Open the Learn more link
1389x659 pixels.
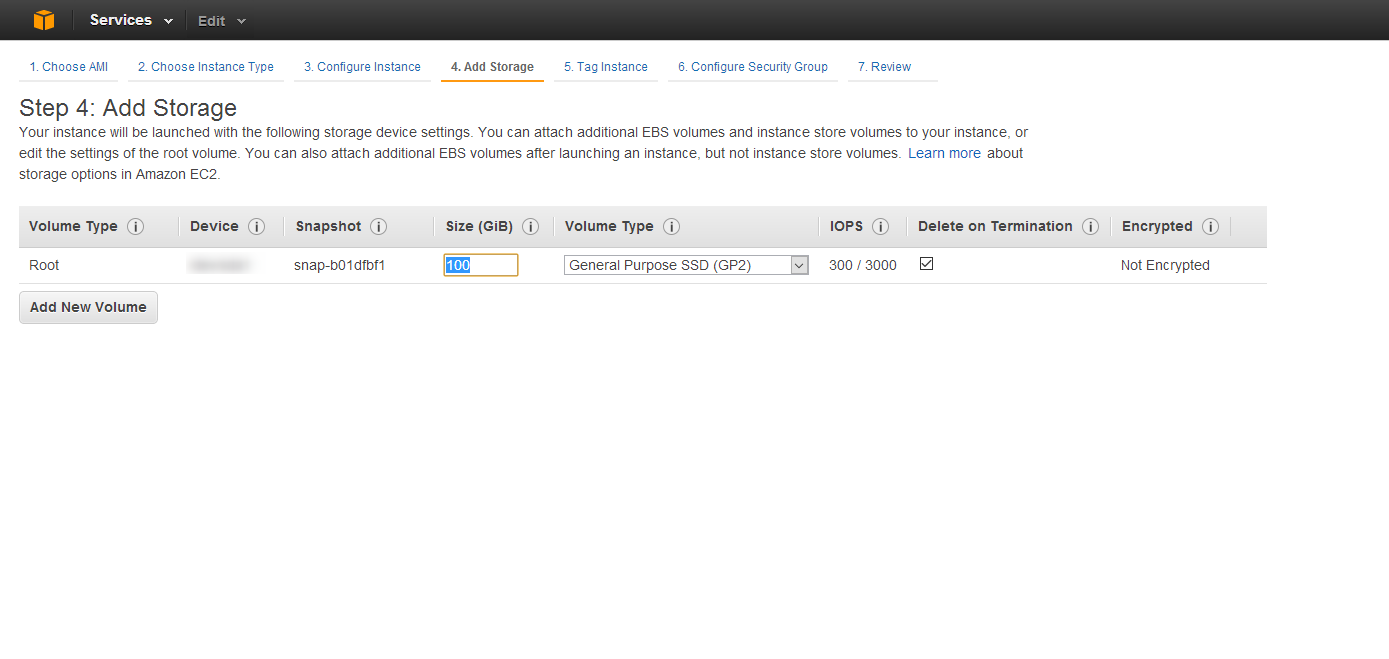click(944, 152)
